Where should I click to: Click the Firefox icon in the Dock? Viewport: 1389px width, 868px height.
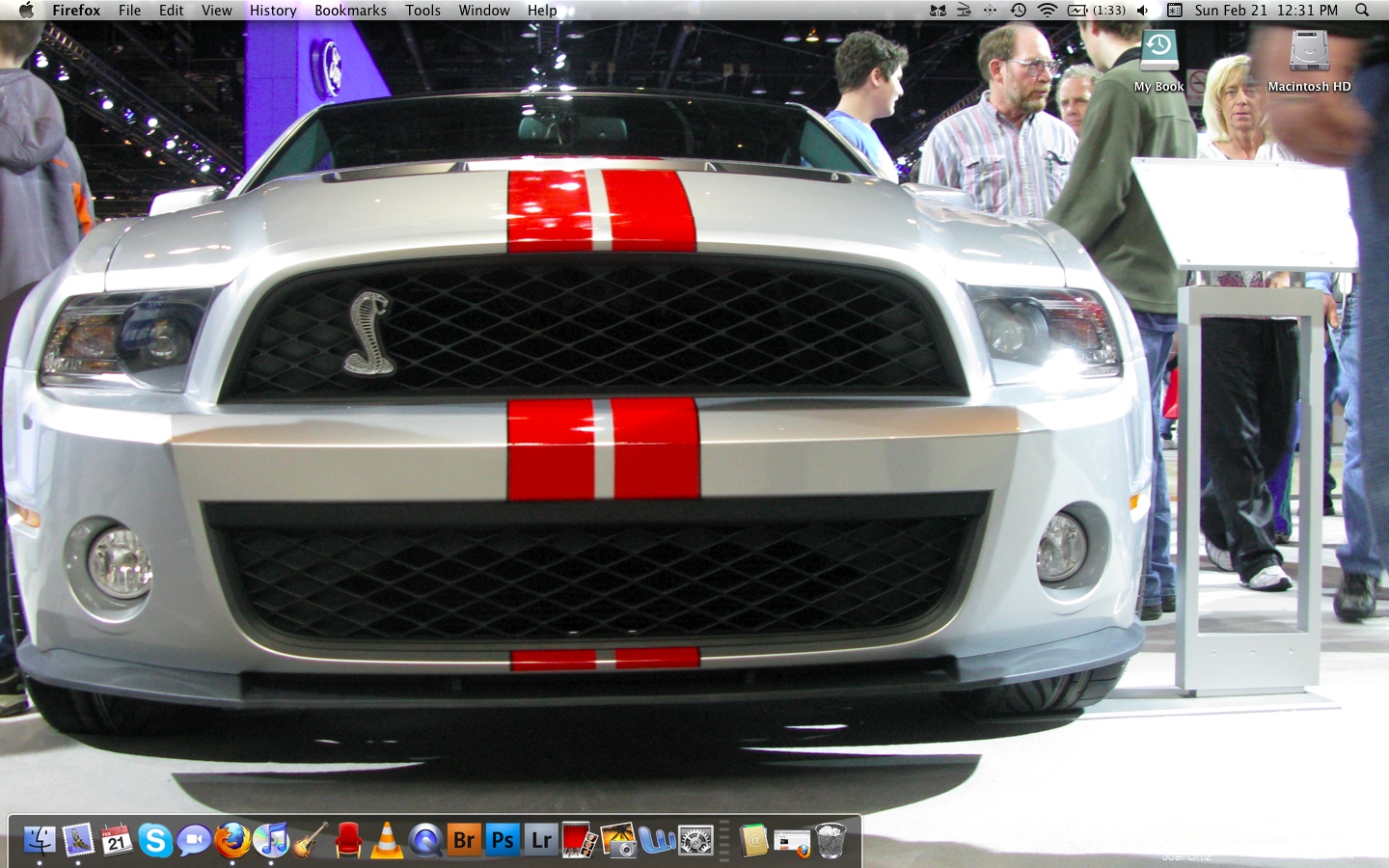click(232, 841)
